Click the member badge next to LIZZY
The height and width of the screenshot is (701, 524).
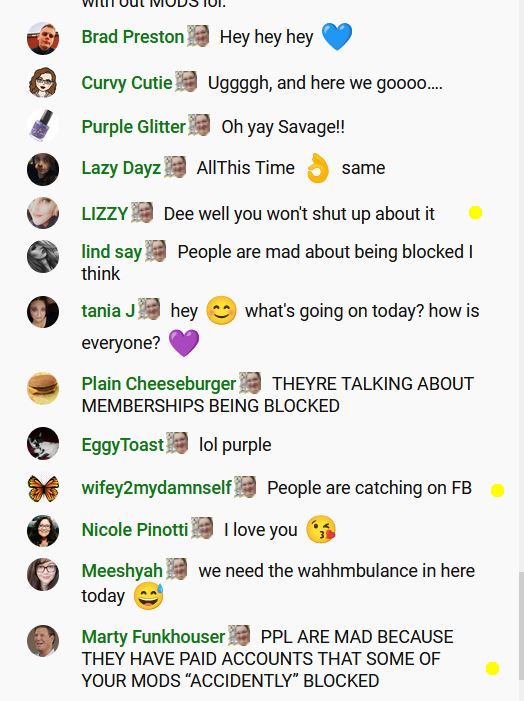pyautogui.click(x=142, y=212)
